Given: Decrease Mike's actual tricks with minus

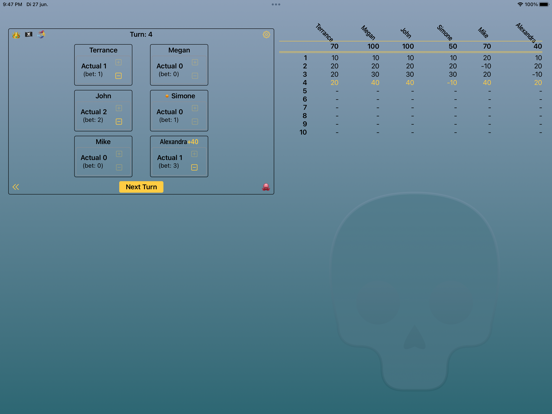Looking at the screenshot, I should coord(119,167).
